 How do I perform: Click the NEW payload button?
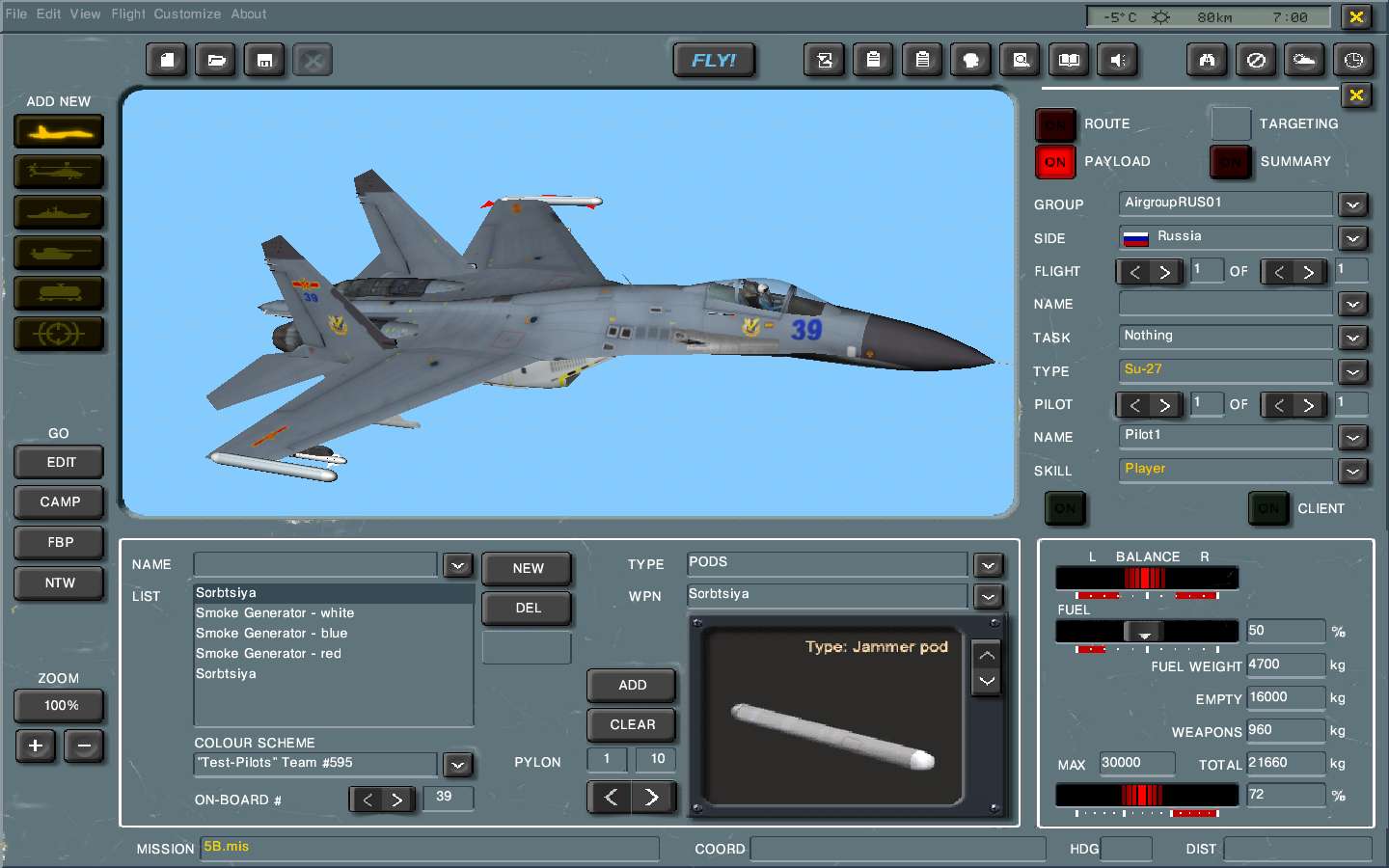528,568
